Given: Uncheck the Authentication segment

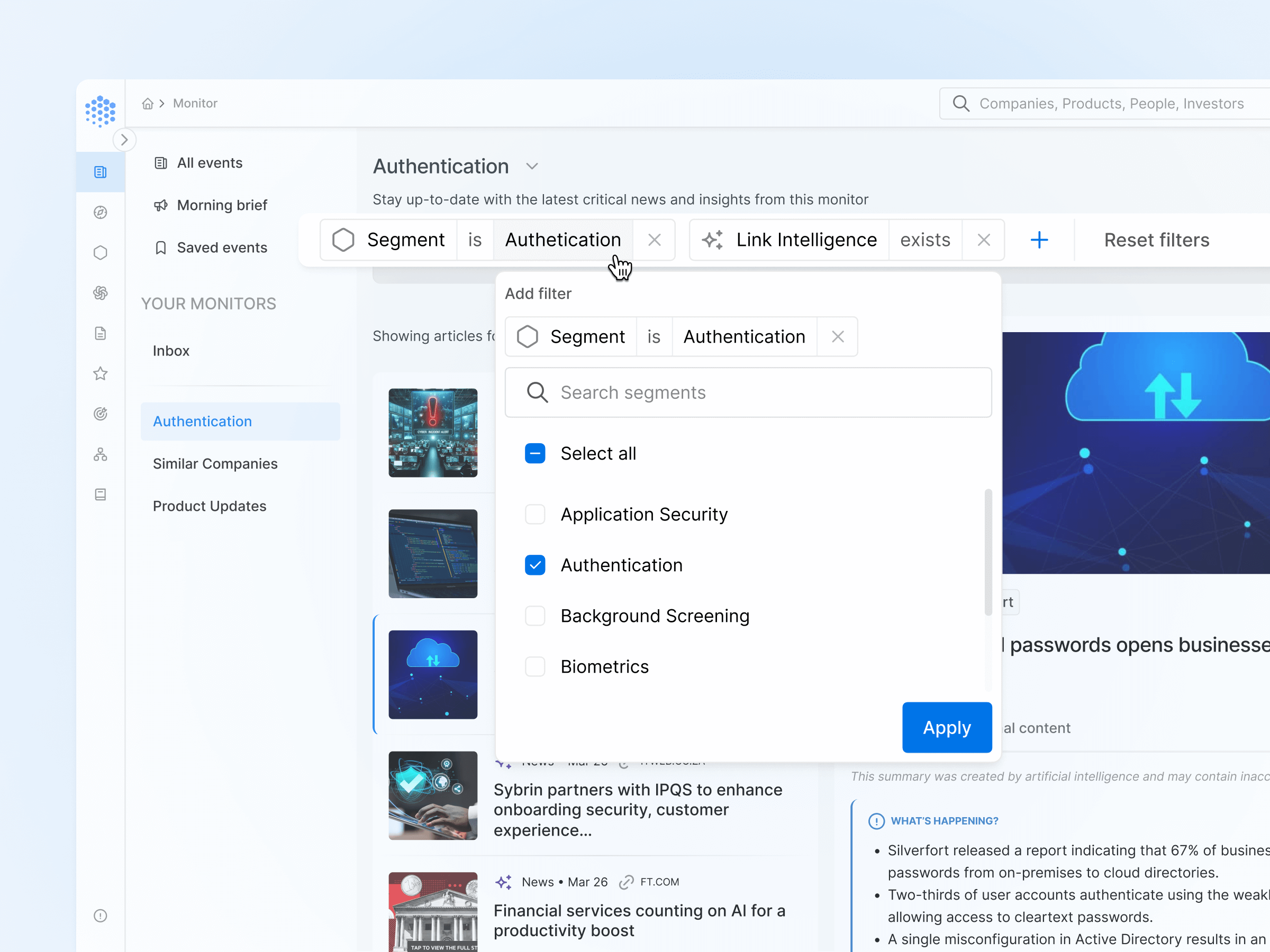Looking at the screenshot, I should (535, 565).
